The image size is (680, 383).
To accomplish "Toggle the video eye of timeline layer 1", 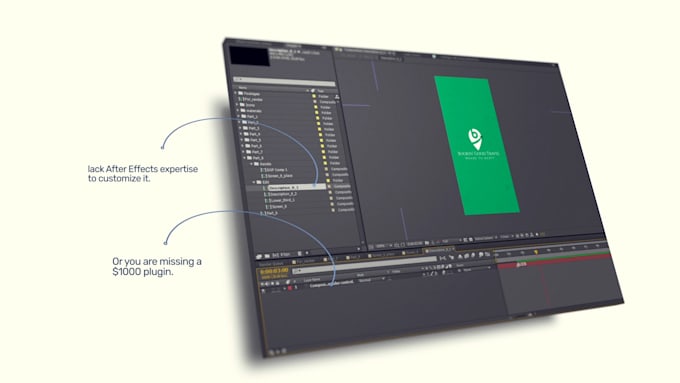I will pos(262,291).
